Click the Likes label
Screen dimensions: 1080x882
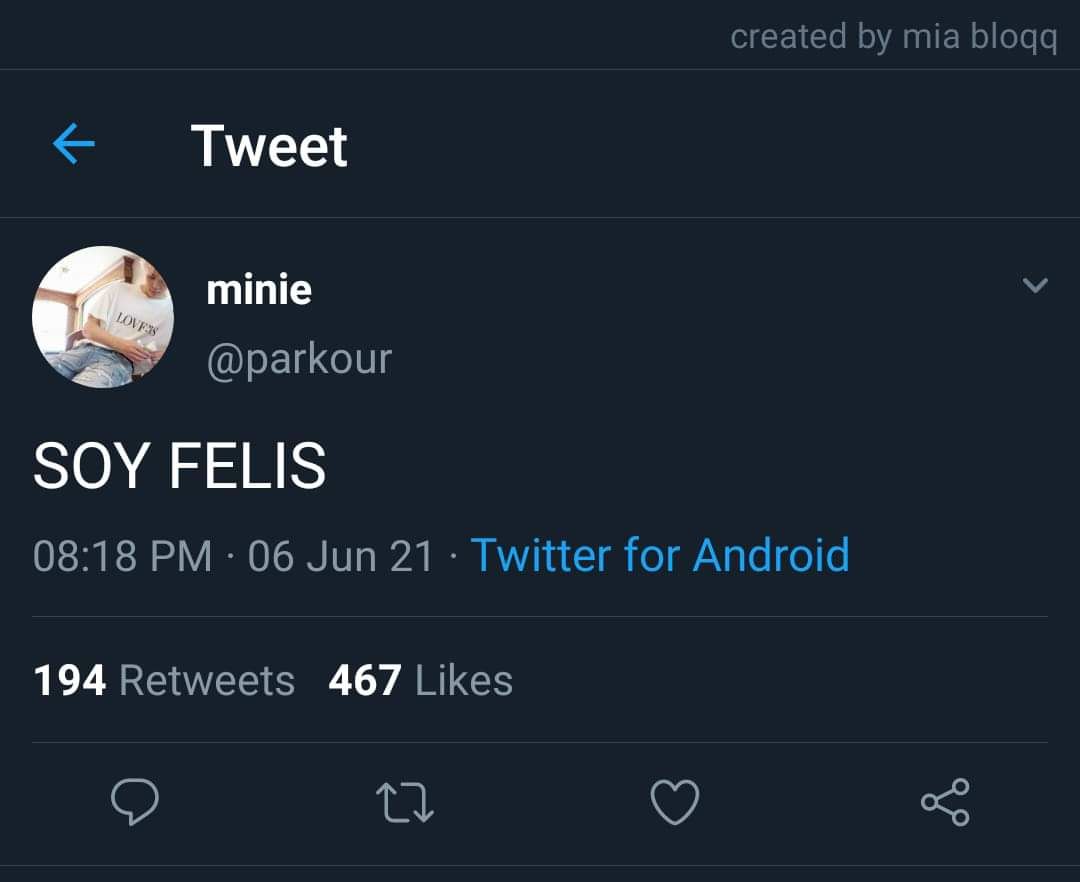(464, 681)
